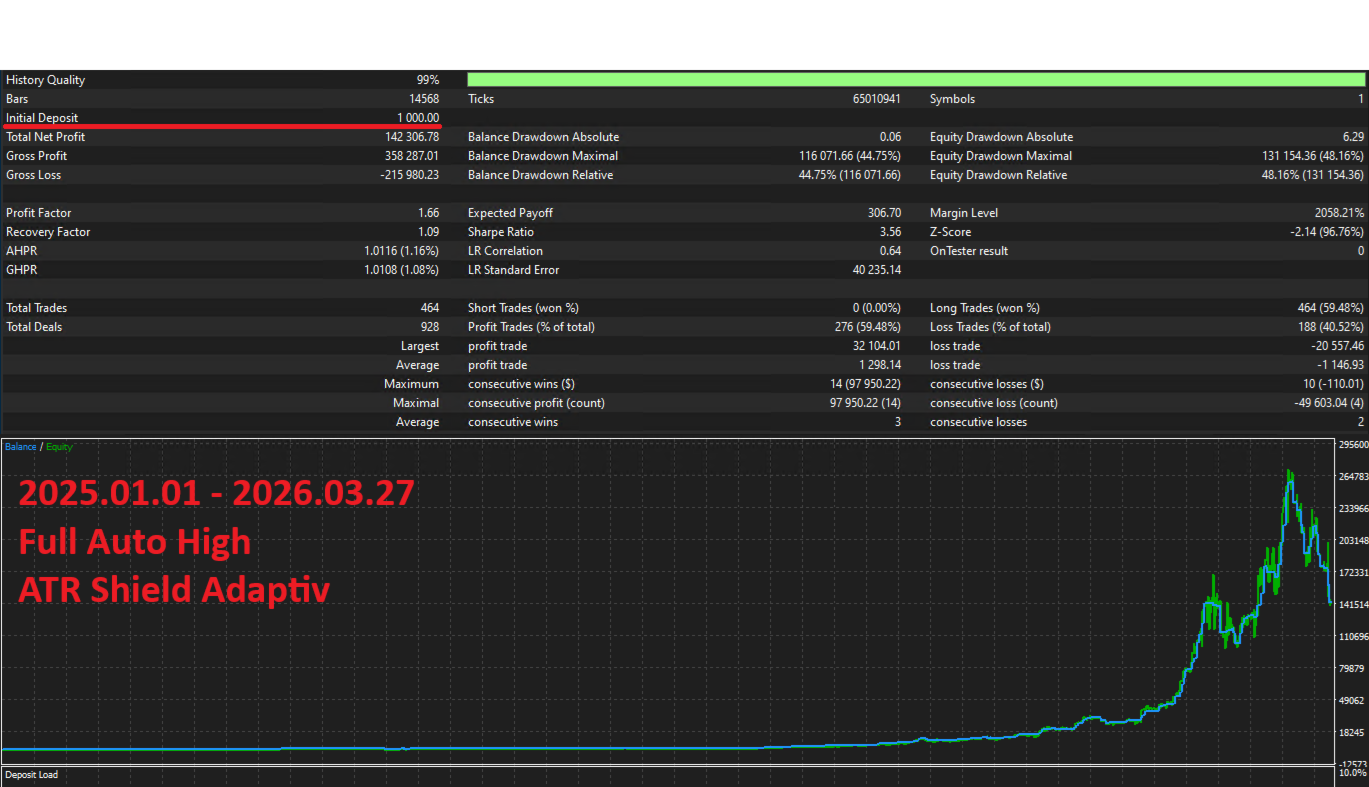Click the AHPR value 1.0116 (1.16%)
This screenshot has height=787, width=1369.
pos(402,251)
